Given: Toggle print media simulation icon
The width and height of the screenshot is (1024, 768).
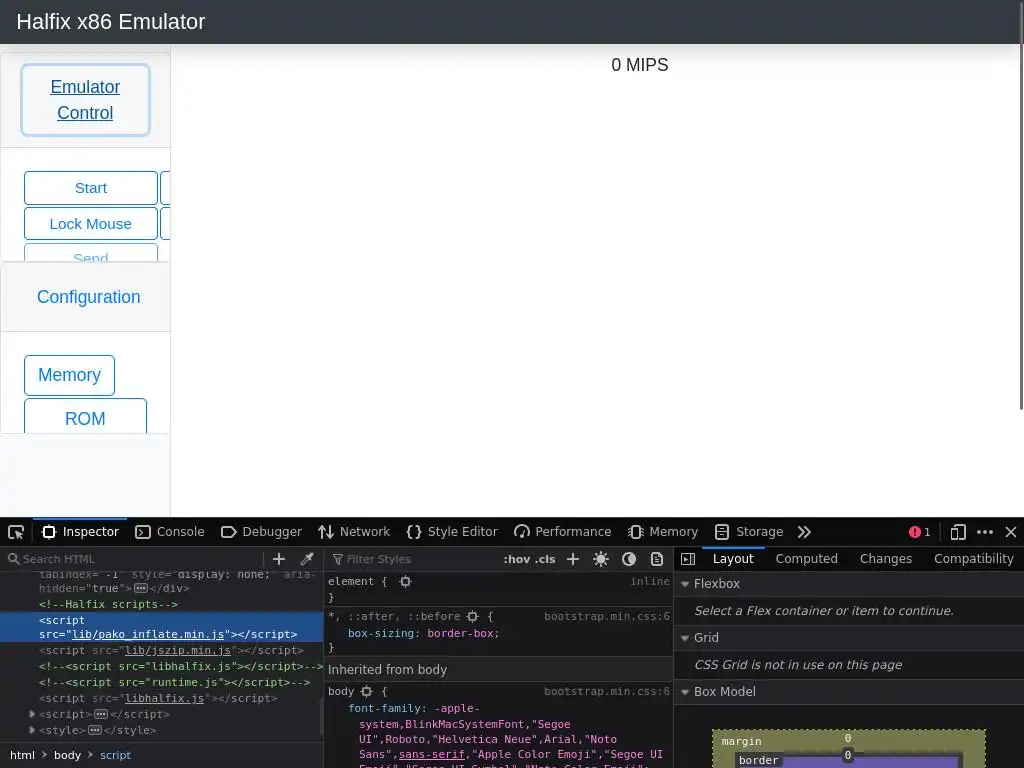Looking at the screenshot, I should pos(657,559).
